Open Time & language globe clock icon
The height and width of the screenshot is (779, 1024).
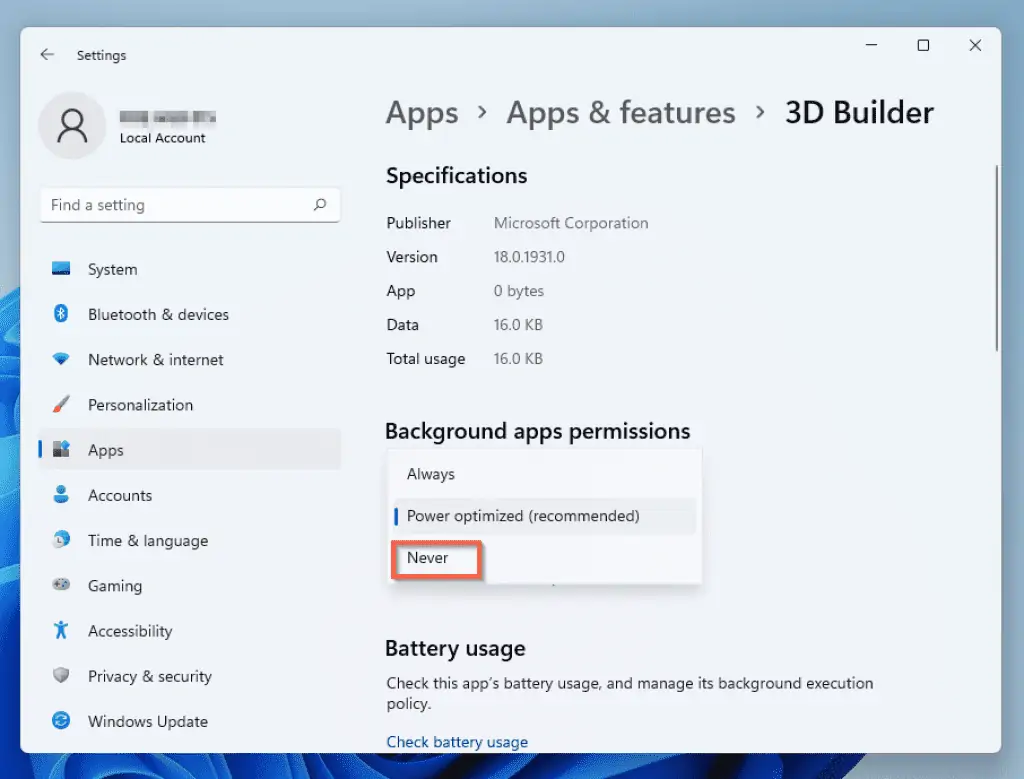click(61, 540)
